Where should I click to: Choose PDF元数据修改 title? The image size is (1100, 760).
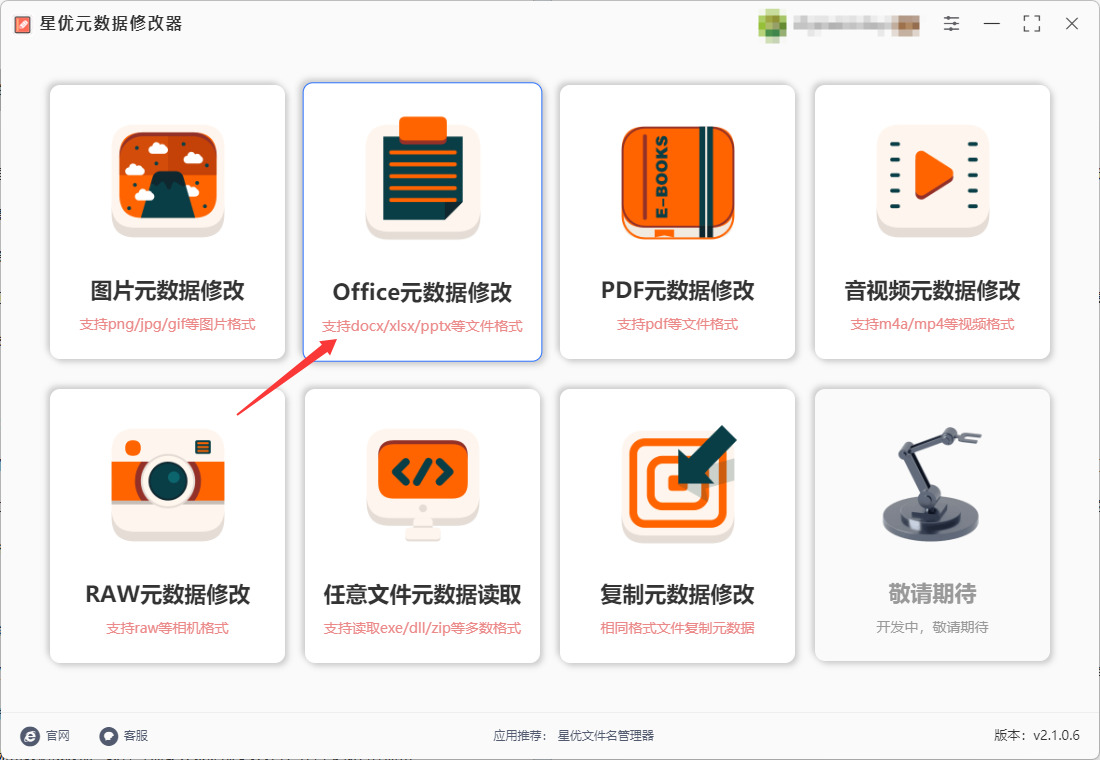tap(678, 291)
